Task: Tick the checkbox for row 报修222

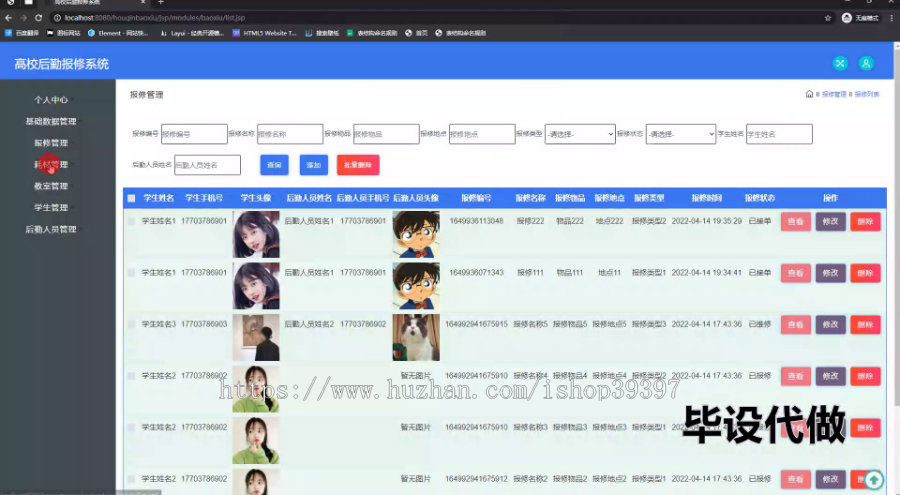Action: coord(131,221)
